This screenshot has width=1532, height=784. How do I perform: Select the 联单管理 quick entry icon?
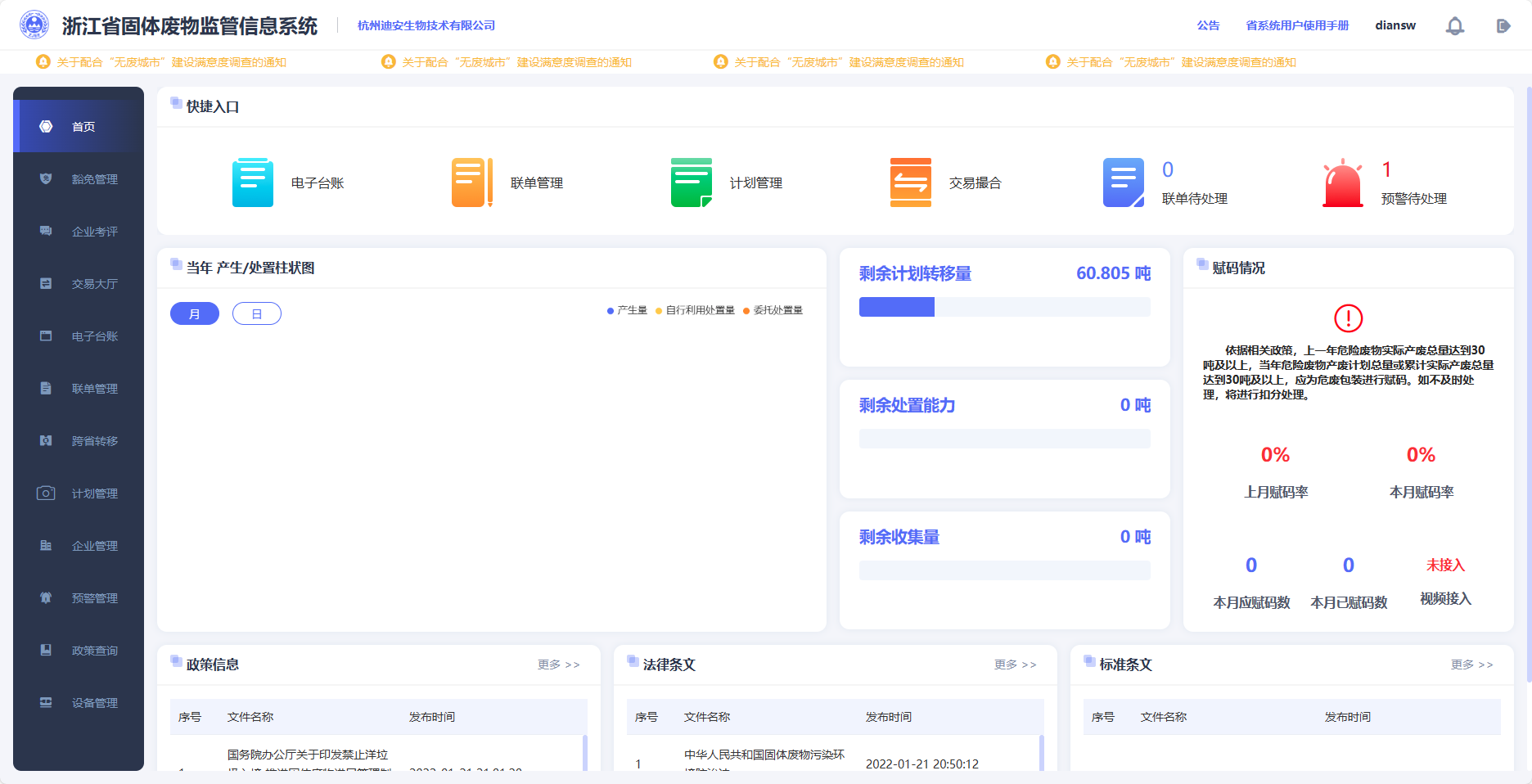pyautogui.click(x=471, y=182)
